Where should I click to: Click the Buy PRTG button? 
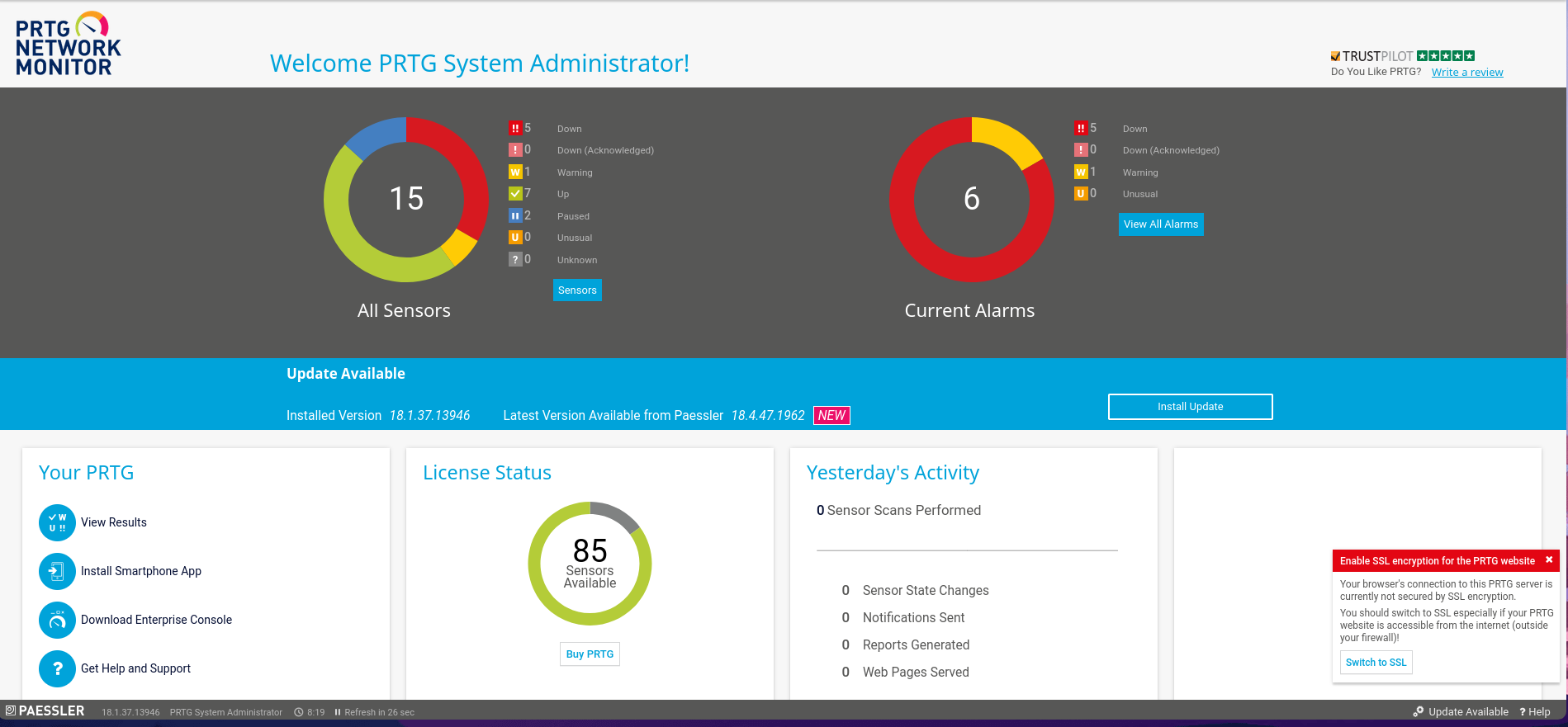(x=590, y=654)
